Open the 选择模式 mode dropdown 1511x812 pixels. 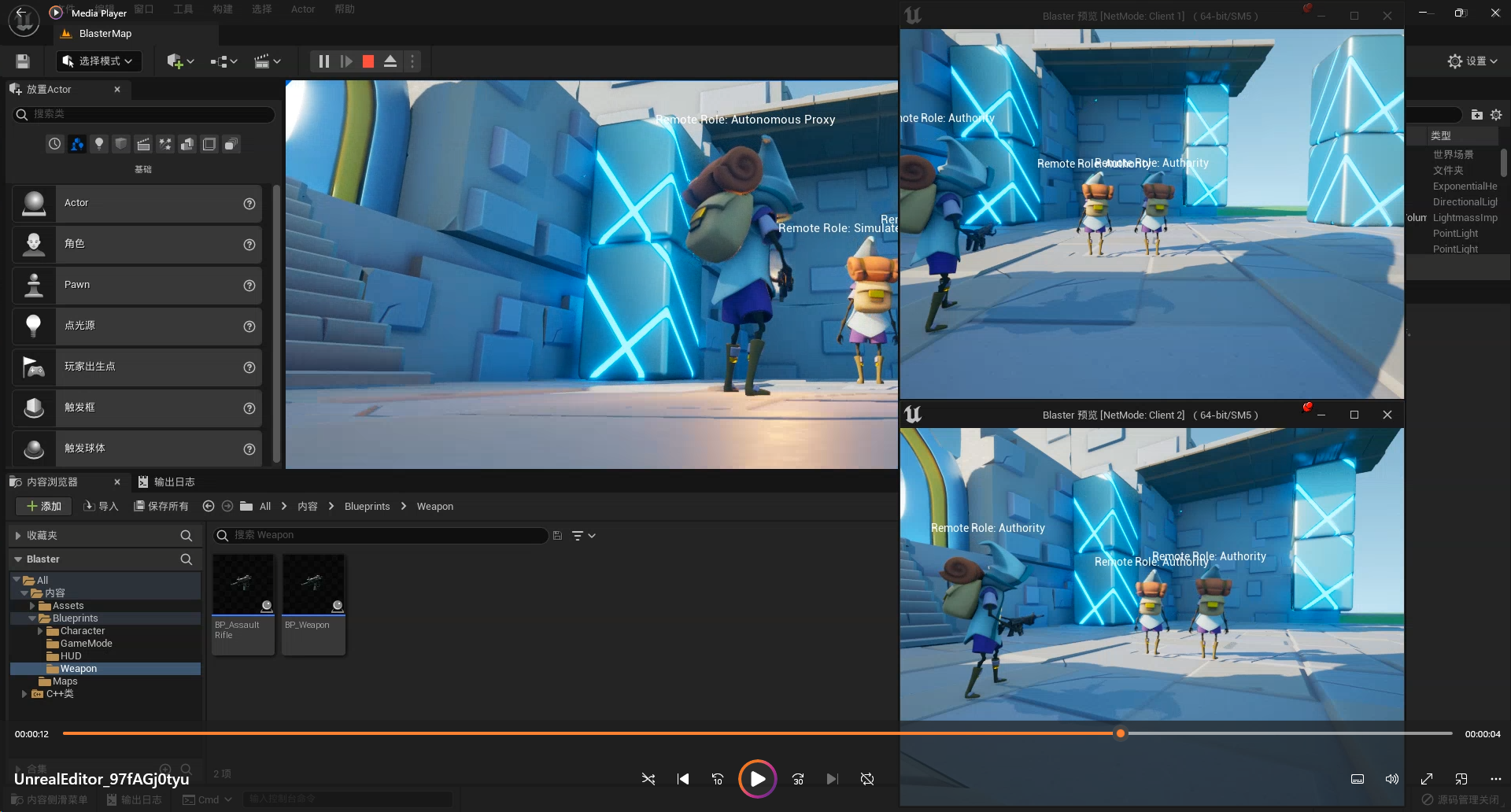pyautogui.click(x=98, y=61)
